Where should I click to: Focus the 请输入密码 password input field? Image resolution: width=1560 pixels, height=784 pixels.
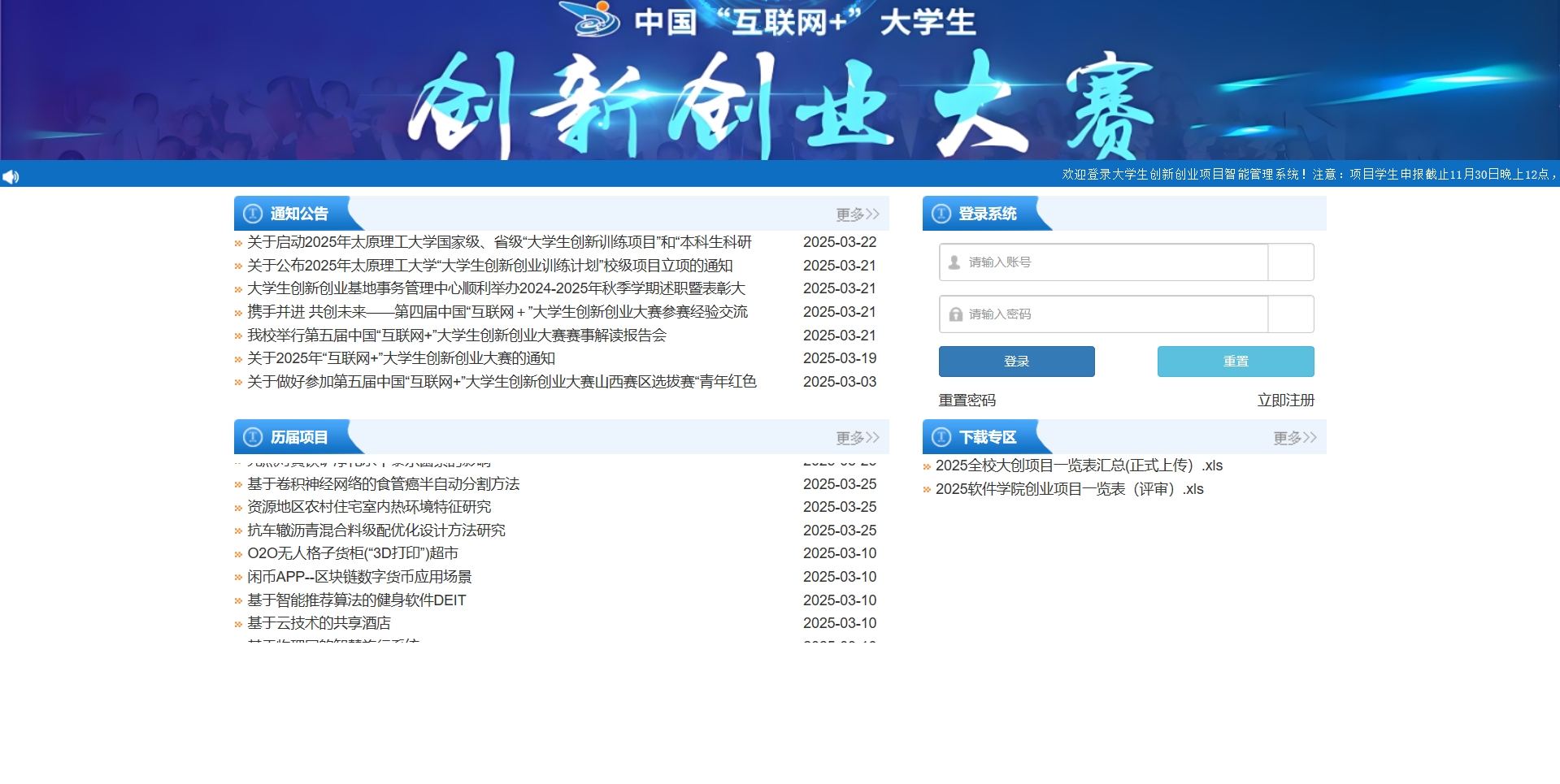pyautogui.click(x=1104, y=314)
